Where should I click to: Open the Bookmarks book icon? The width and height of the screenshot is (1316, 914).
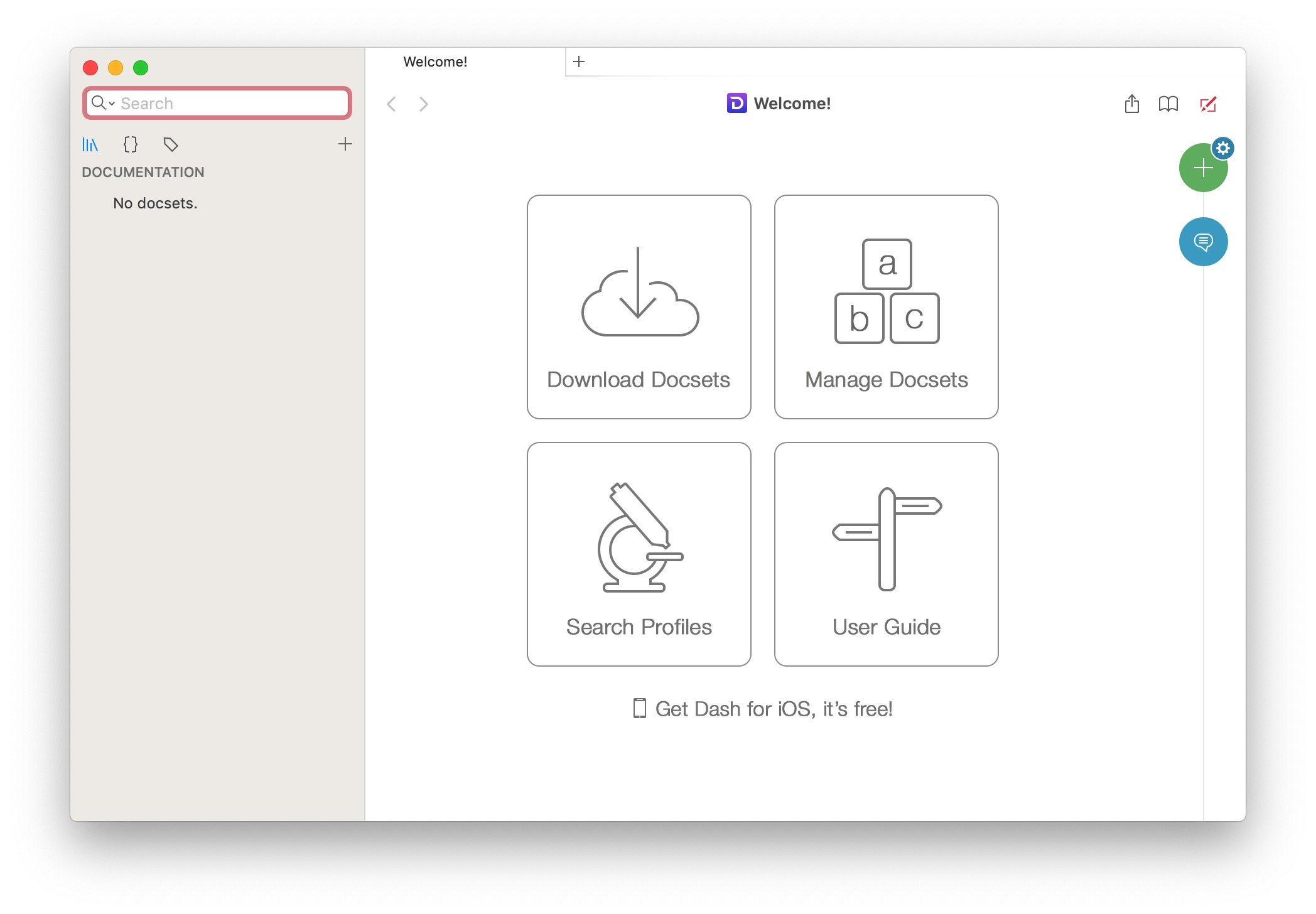1168,104
